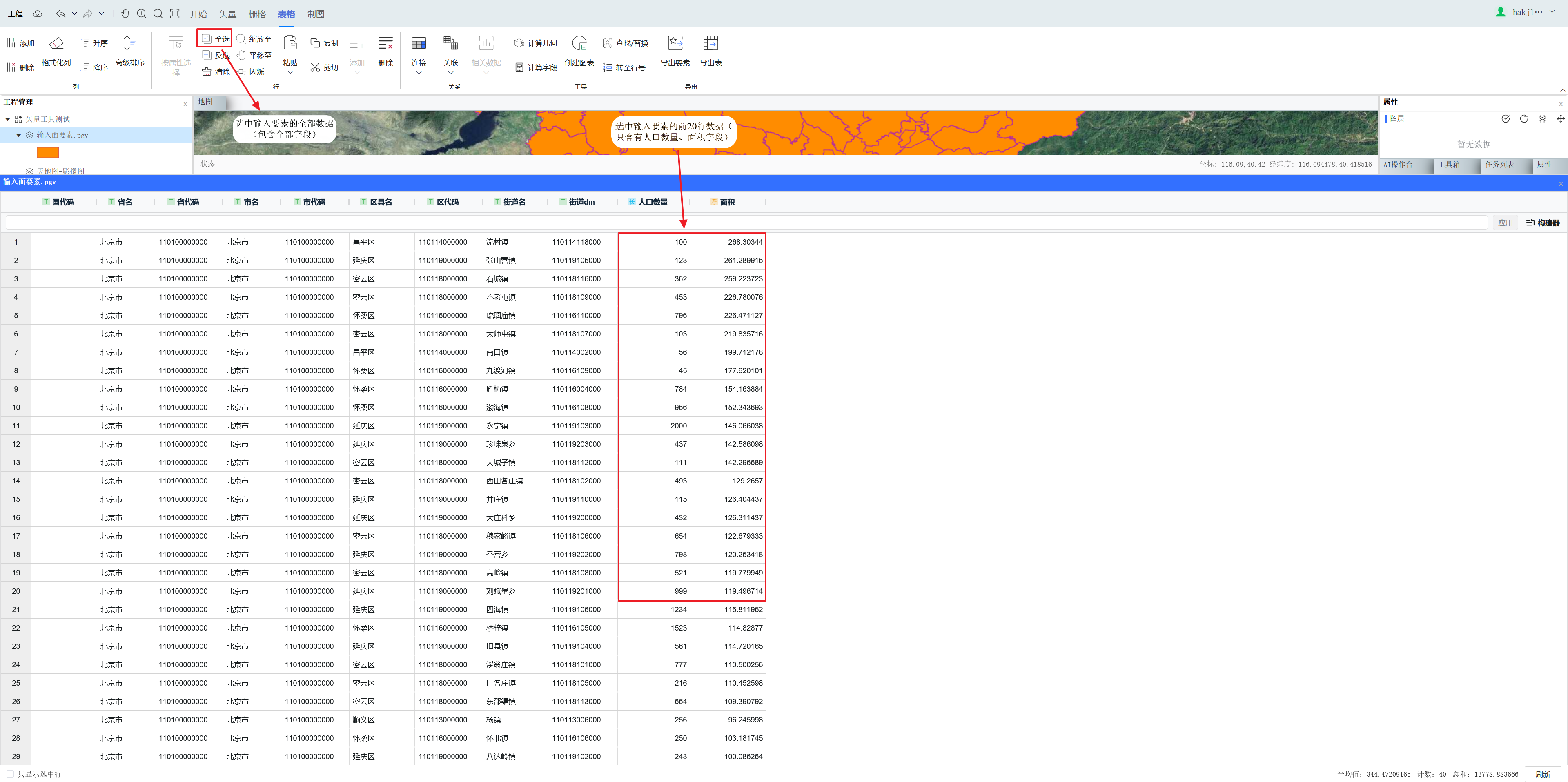The height and width of the screenshot is (782, 1568).
Task: Click 计算字段 calculator icon
Action: click(x=519, y=67)
